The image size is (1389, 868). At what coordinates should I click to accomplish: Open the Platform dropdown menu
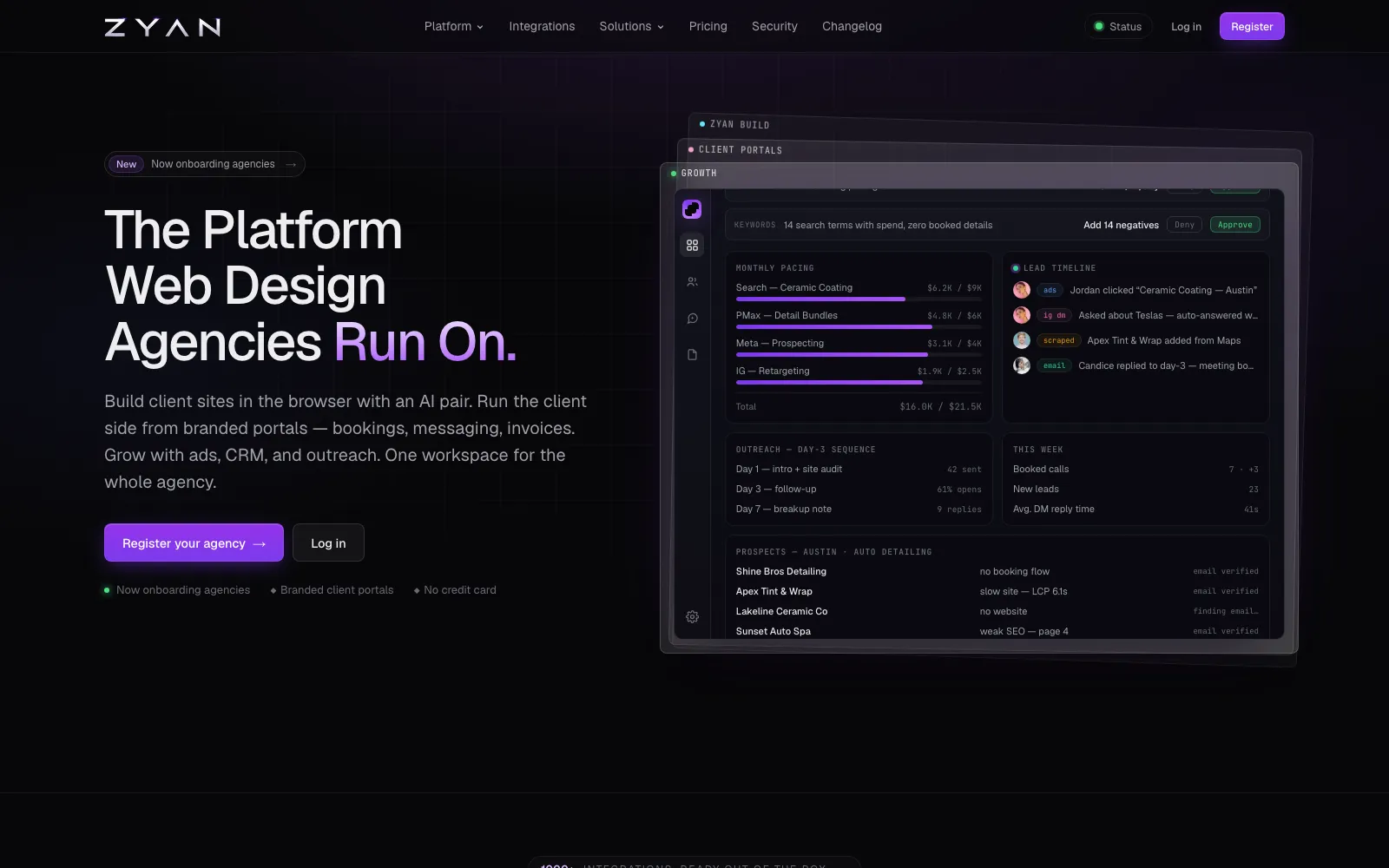click(x=453, y=26)
